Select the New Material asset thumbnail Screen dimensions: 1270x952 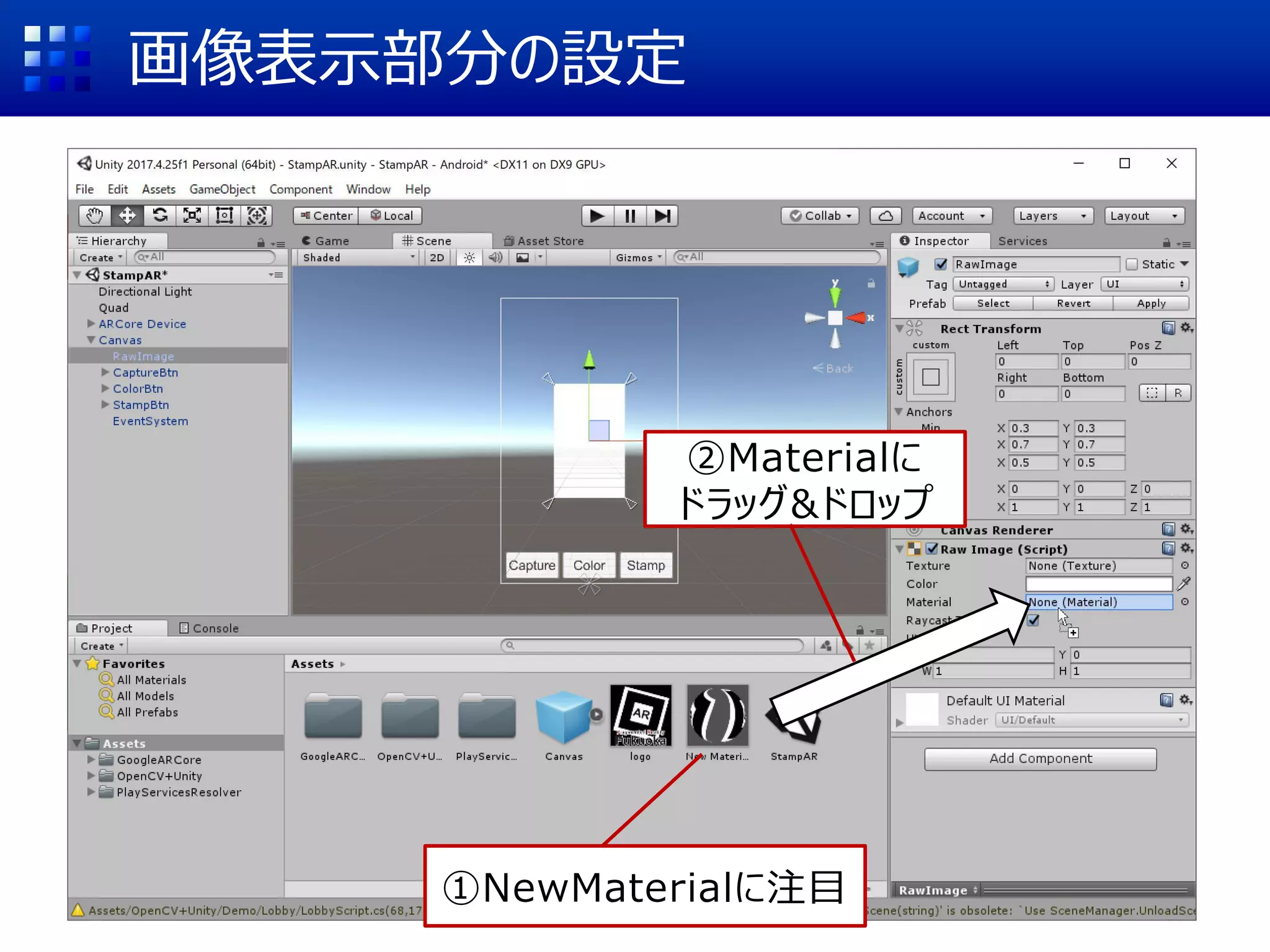[x=717, y=715]
